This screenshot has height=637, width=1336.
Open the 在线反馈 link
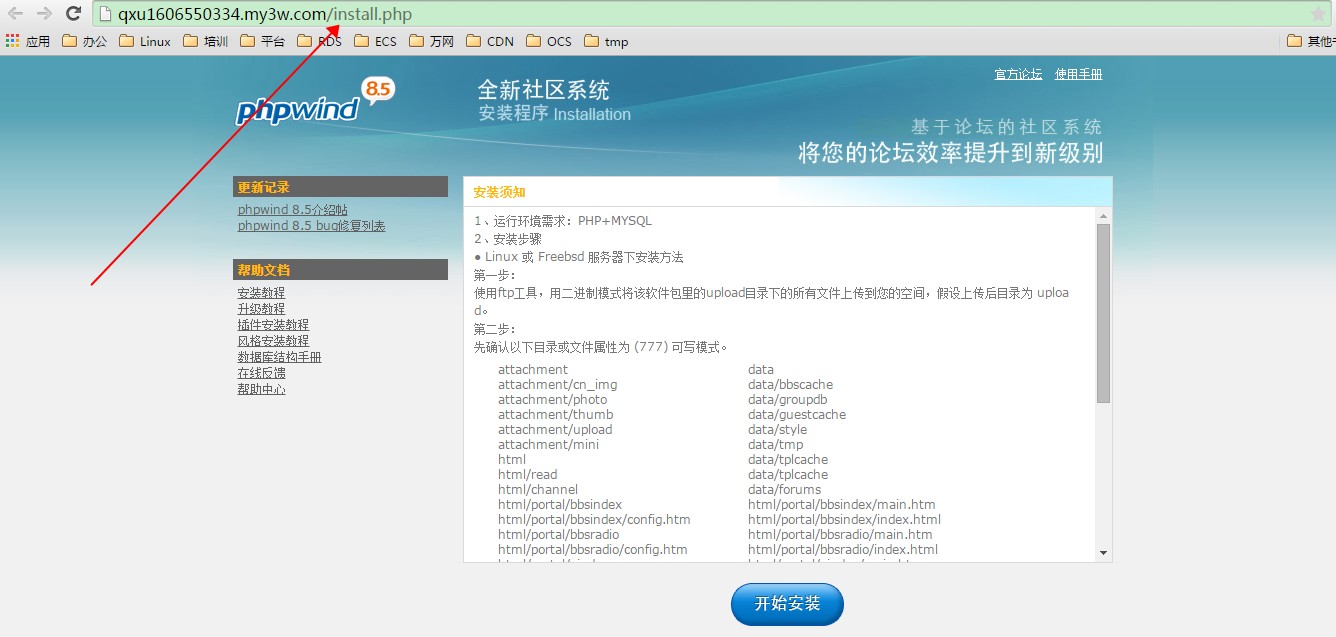pyautogui.click(x=261, y=373)
